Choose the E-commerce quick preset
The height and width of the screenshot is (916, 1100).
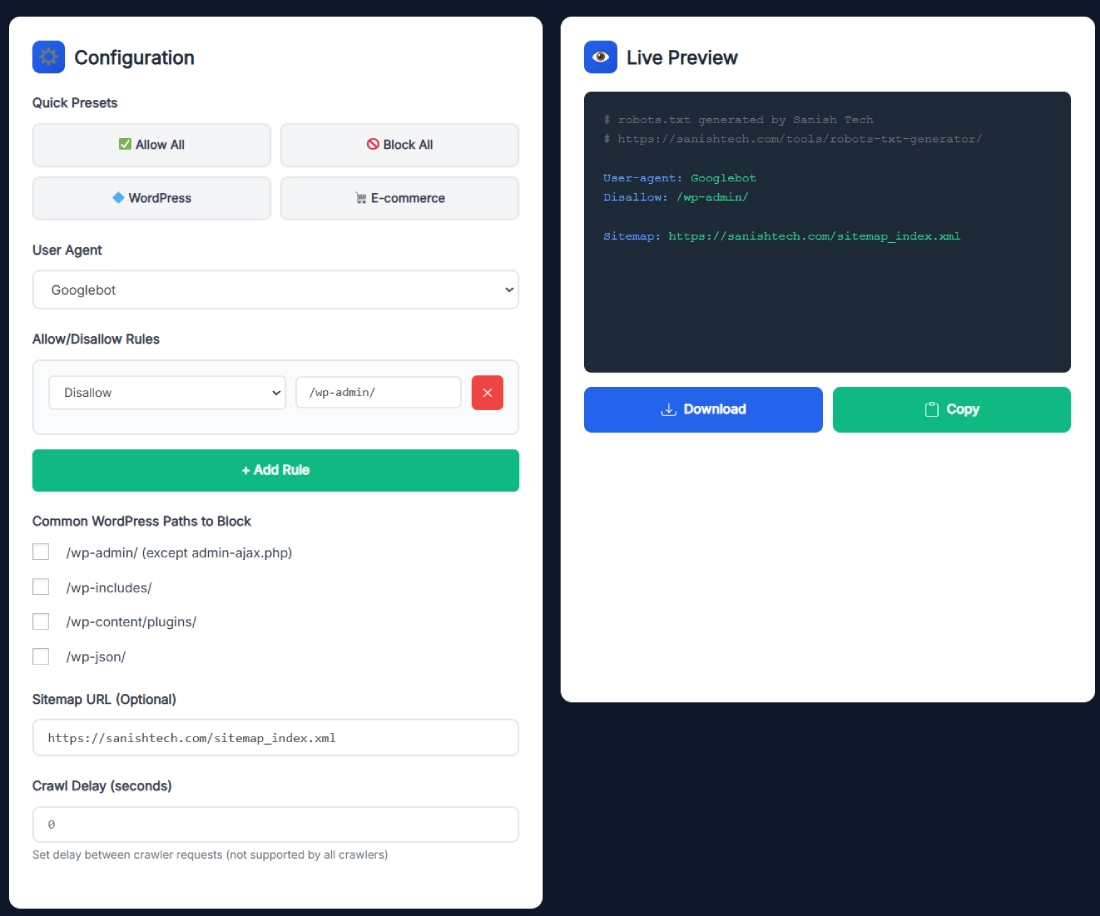[x=399, y=198]
